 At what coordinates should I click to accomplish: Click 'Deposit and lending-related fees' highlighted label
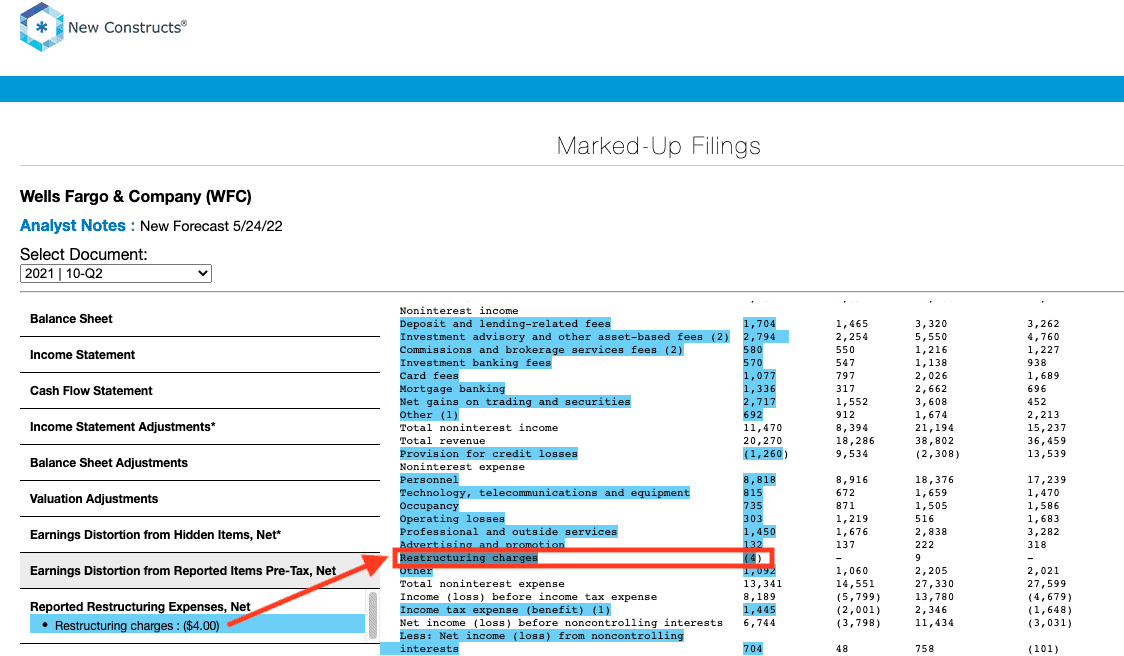[505, 323]
